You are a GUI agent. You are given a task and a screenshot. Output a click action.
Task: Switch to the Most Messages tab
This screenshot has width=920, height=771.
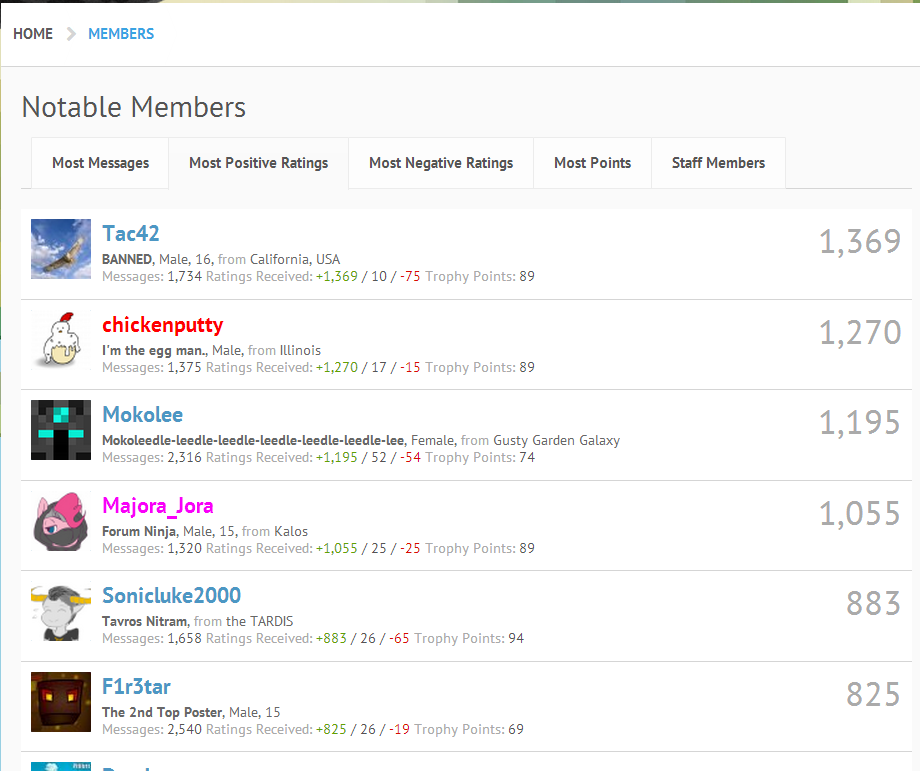coord(100,163)
